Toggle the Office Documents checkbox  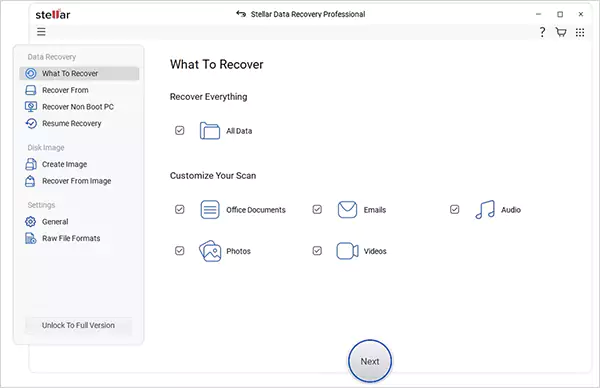point(179,209)
